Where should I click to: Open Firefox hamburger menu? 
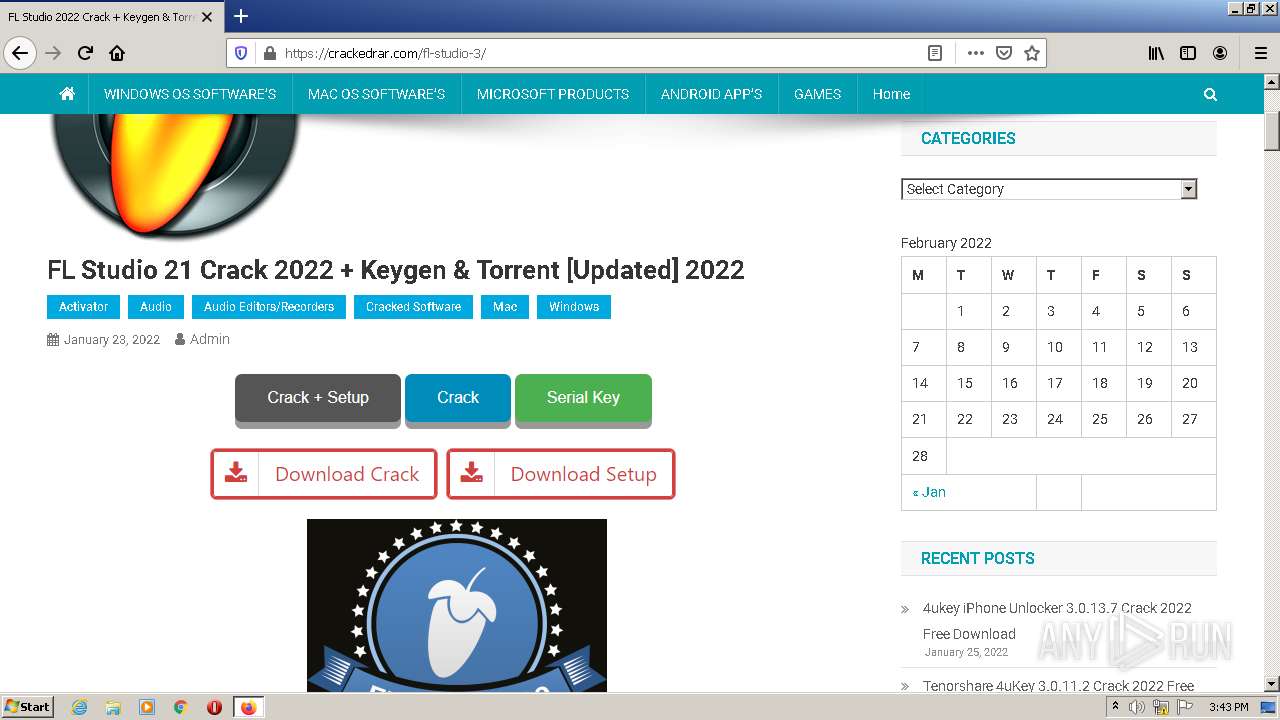(1261, 53)
